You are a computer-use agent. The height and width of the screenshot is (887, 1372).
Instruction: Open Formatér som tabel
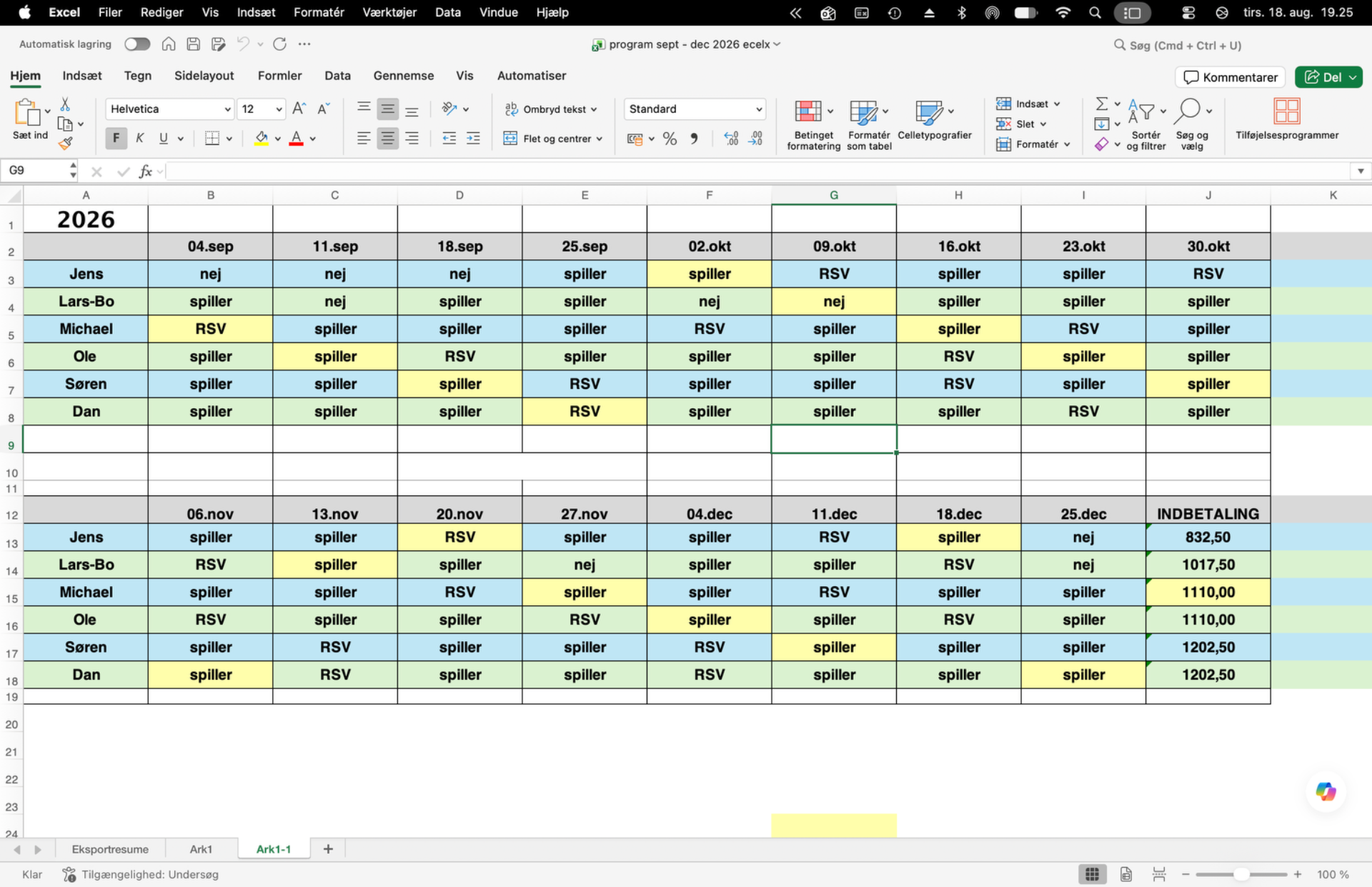869,125
